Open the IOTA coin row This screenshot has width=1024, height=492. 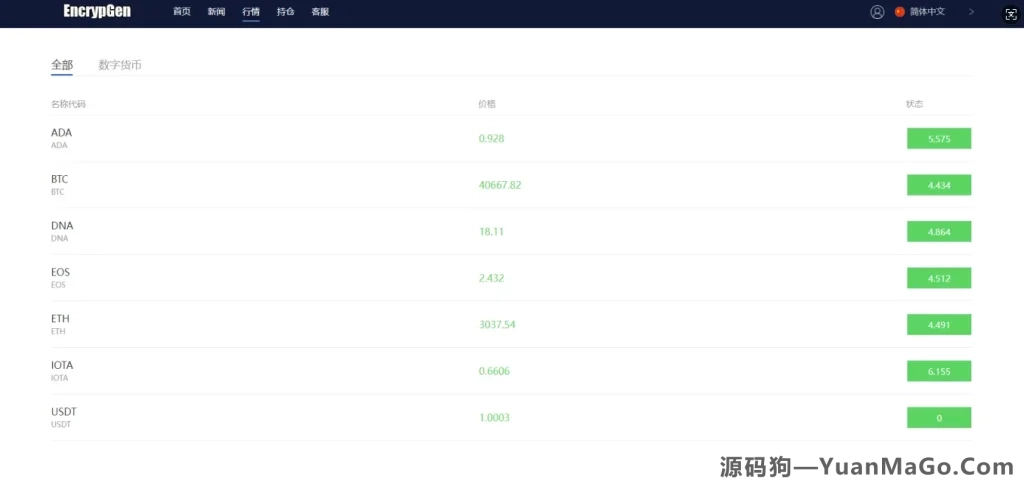511,371
